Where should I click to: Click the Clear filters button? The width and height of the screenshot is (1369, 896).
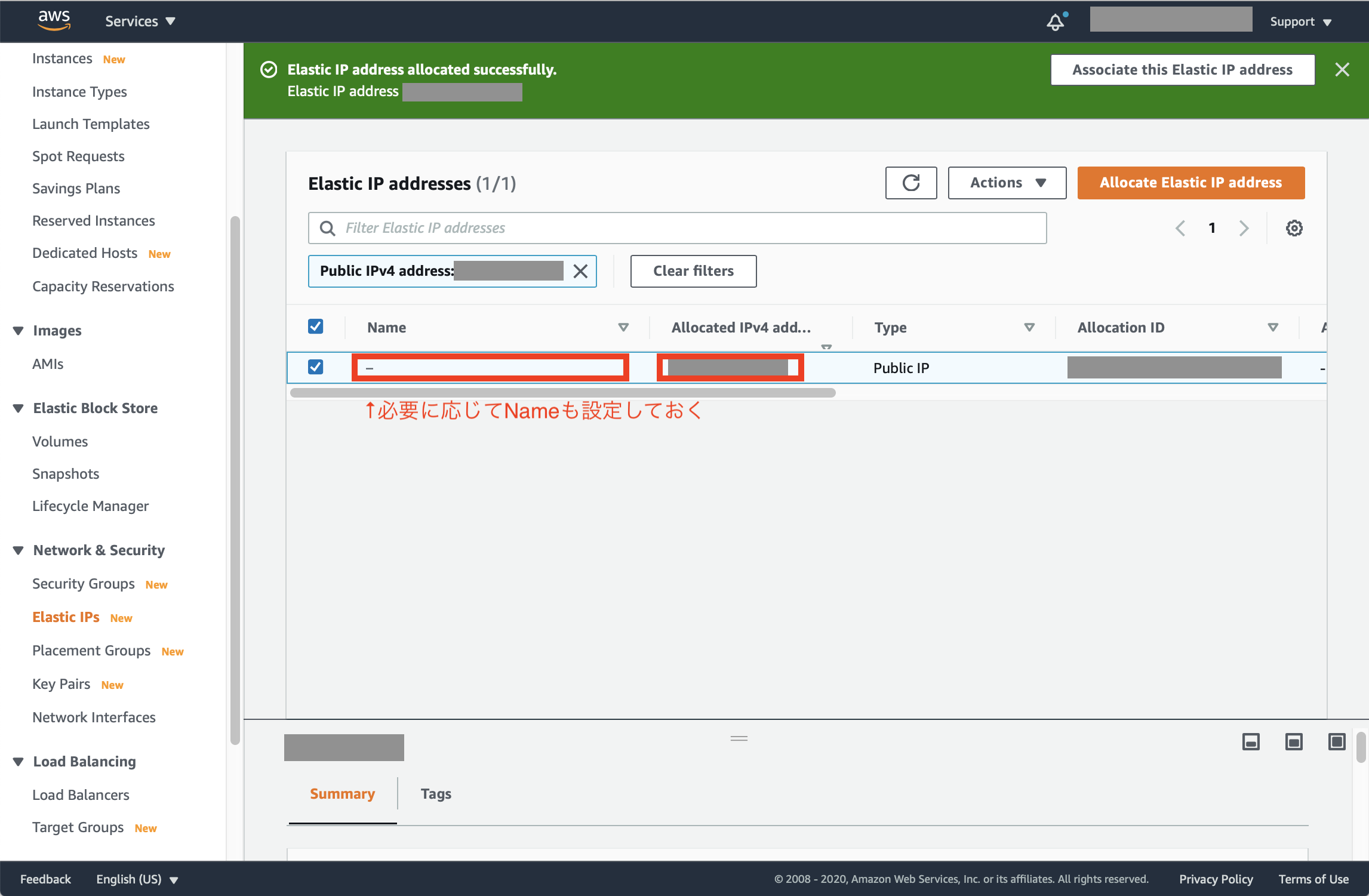point(693,271)
